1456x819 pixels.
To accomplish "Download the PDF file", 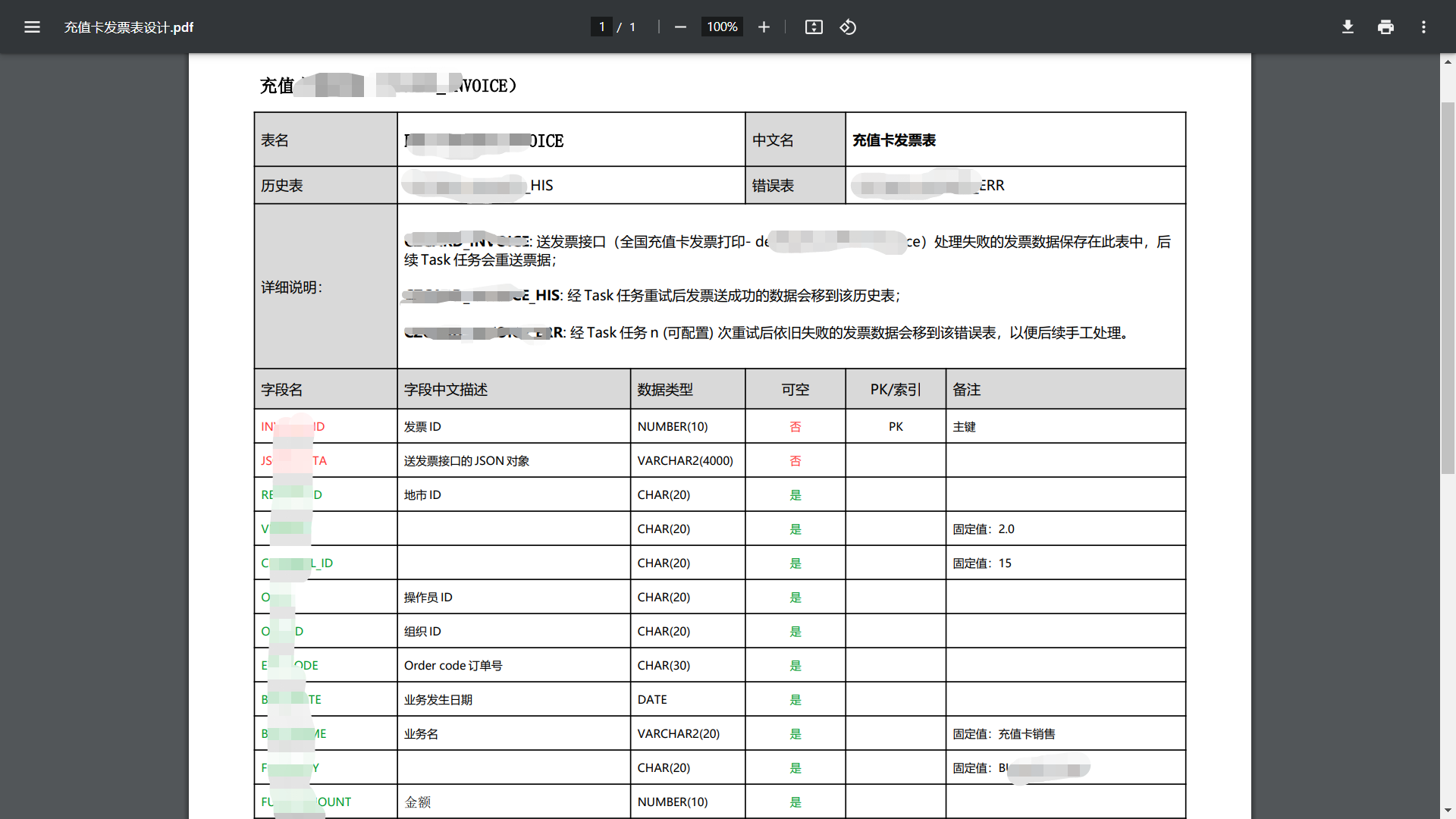I will click(x=1348, y=27).
